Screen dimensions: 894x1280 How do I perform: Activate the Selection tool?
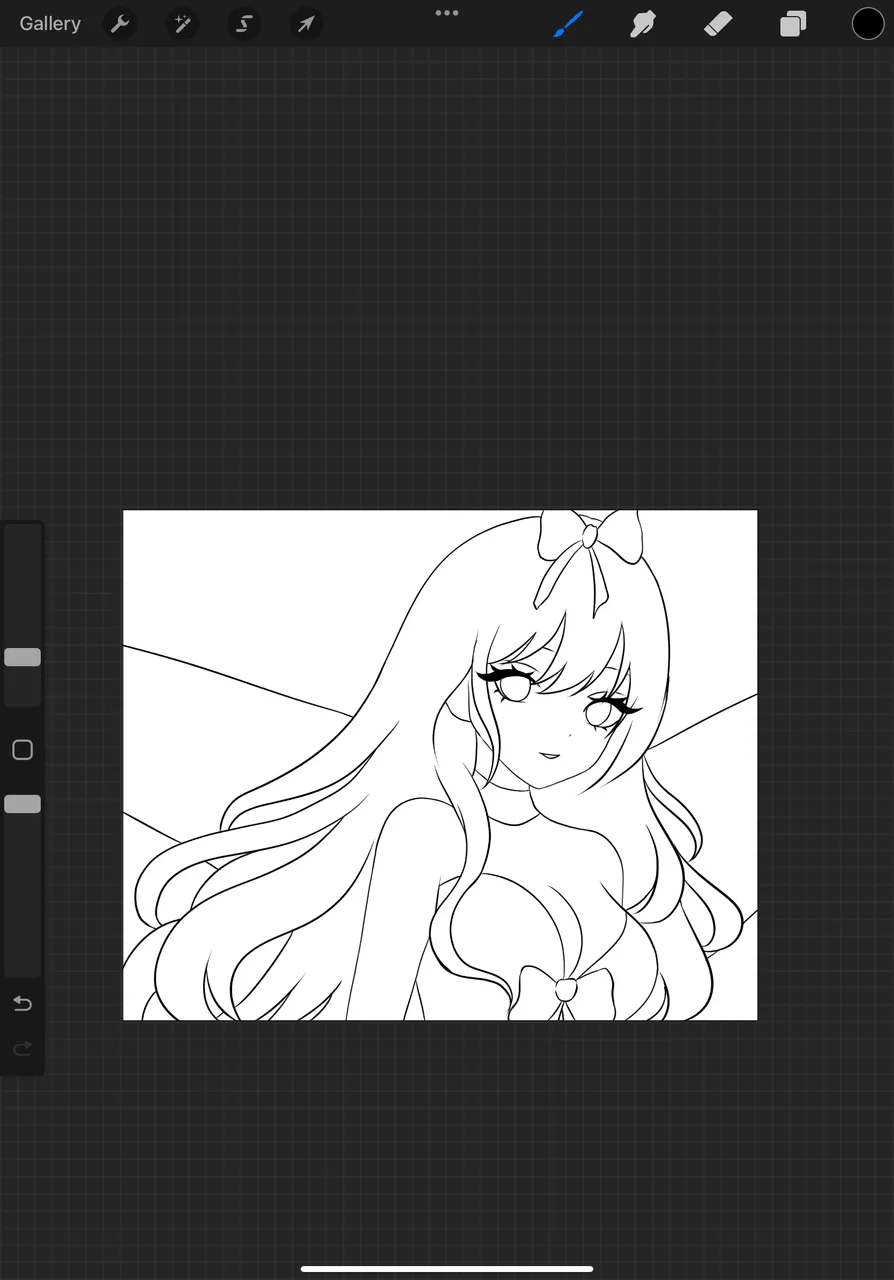point(244,23)
